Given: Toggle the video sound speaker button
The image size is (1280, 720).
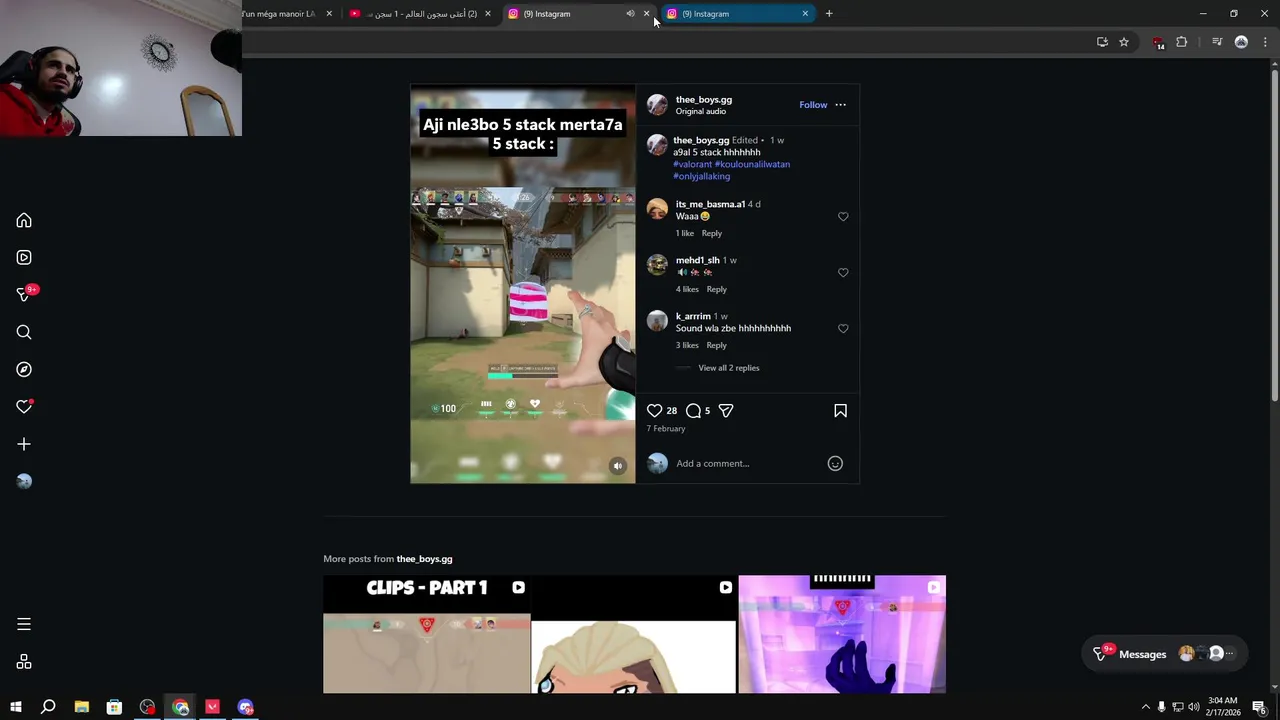Looking at the screenshot, I should pos(618,466).
